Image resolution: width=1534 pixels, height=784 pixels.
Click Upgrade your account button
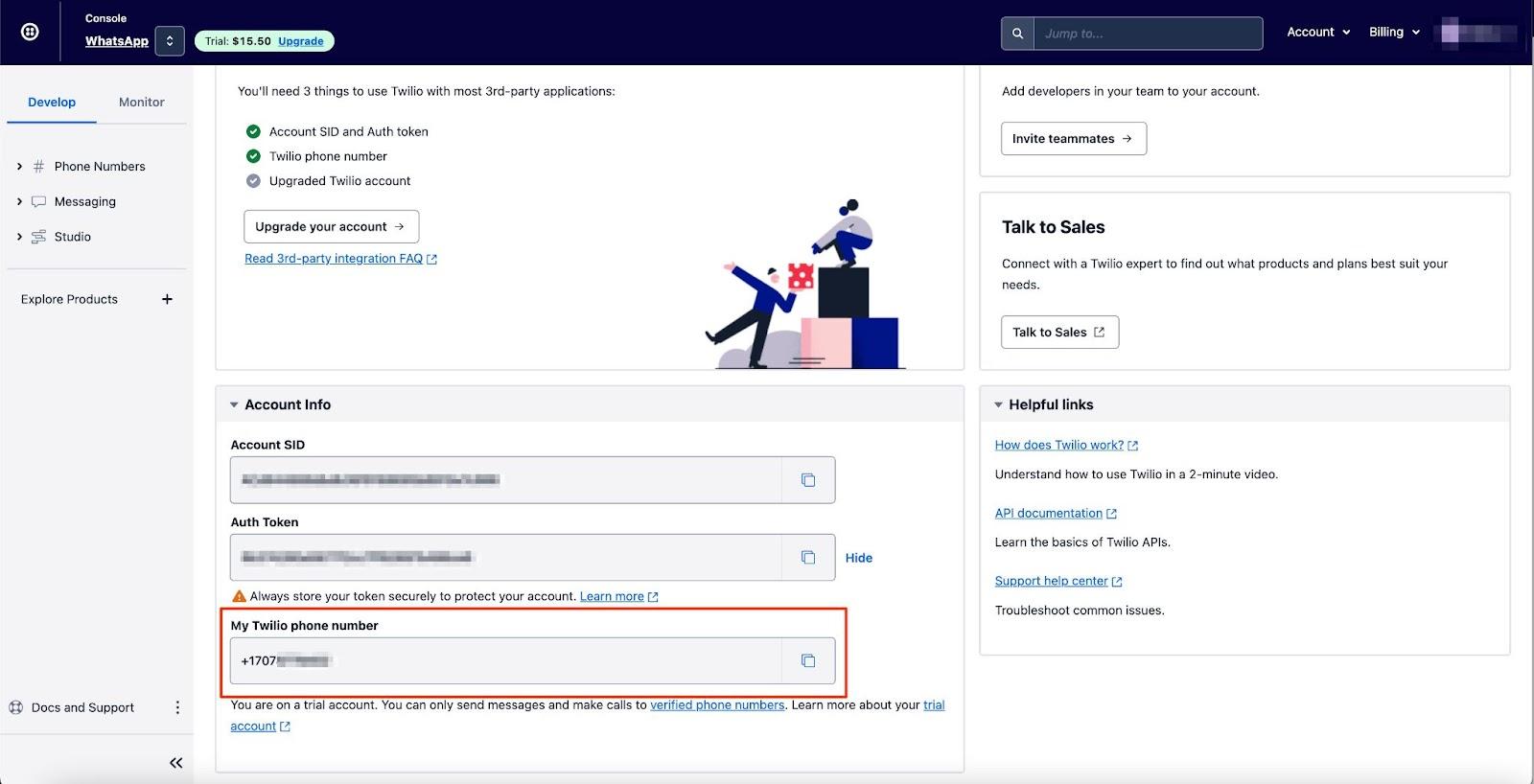(x=331, y=227)
